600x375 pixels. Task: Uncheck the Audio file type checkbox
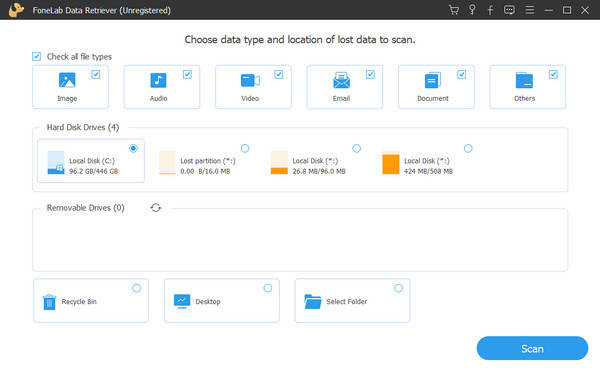pyautogui.click(x=187, y=74)
